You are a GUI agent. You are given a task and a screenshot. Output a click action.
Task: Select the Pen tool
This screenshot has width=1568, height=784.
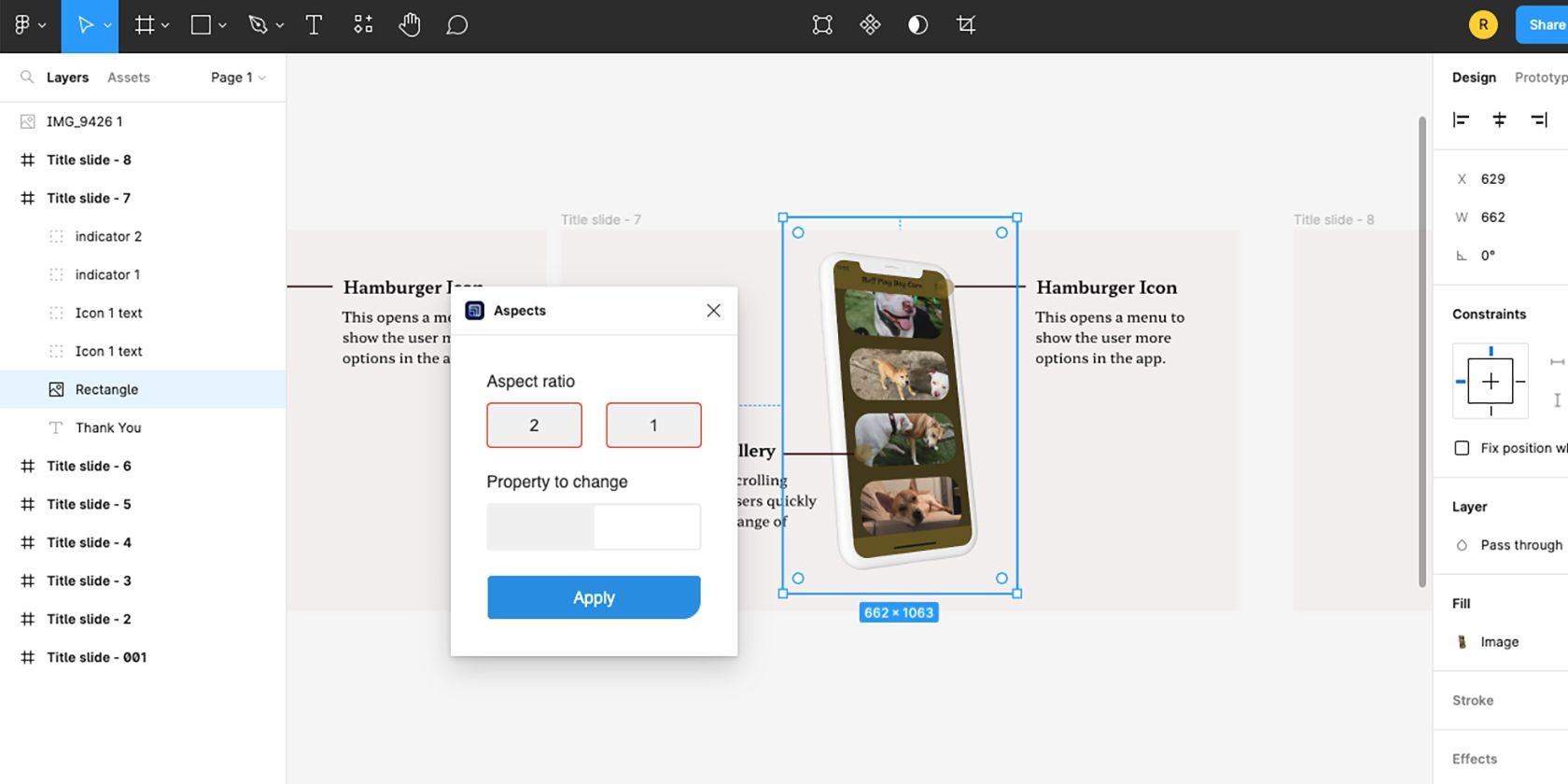click(259, 25)
